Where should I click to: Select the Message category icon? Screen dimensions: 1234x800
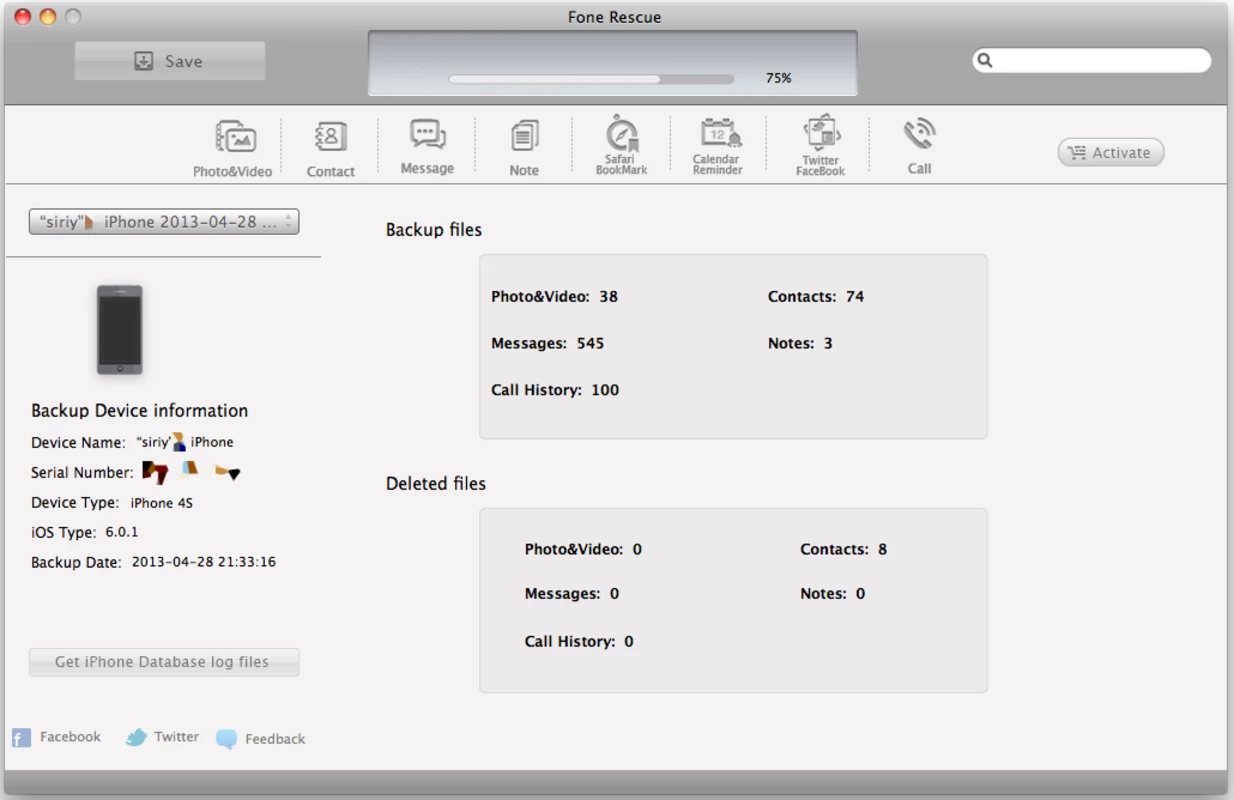click(x=427, y=146)
